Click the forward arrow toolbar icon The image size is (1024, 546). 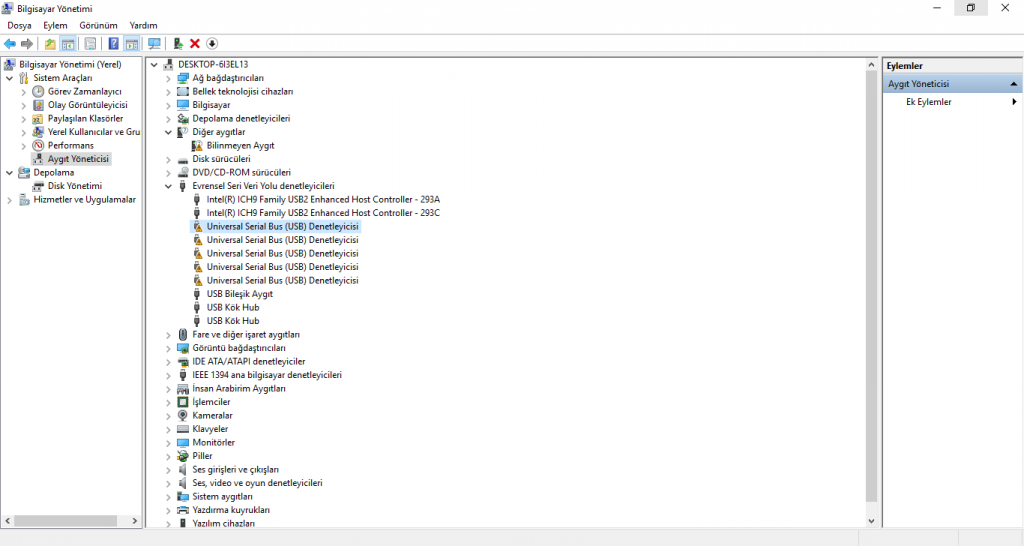pos(27,44)
